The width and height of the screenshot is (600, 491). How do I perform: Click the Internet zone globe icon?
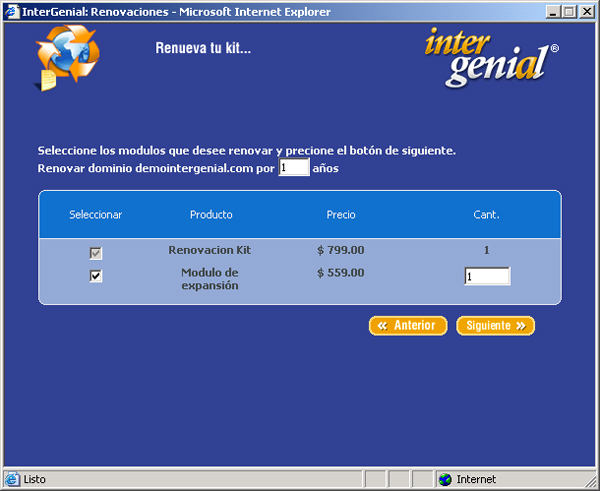point(445,479)
